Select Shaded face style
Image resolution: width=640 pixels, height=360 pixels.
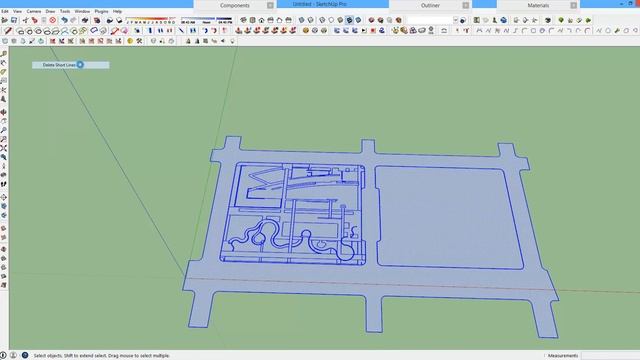pyautogui.click(x=340, y=20)
